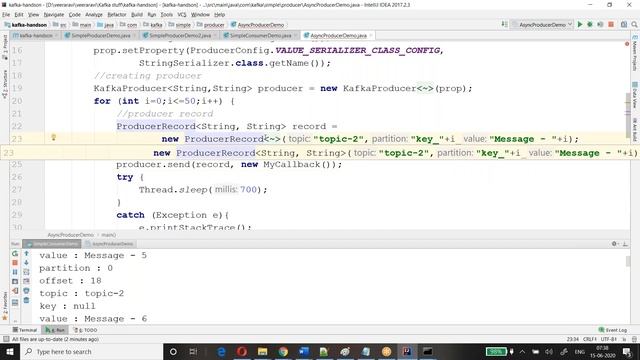640x360 pixels.
Task: Open the Windows Start menu
Action: 10,351
